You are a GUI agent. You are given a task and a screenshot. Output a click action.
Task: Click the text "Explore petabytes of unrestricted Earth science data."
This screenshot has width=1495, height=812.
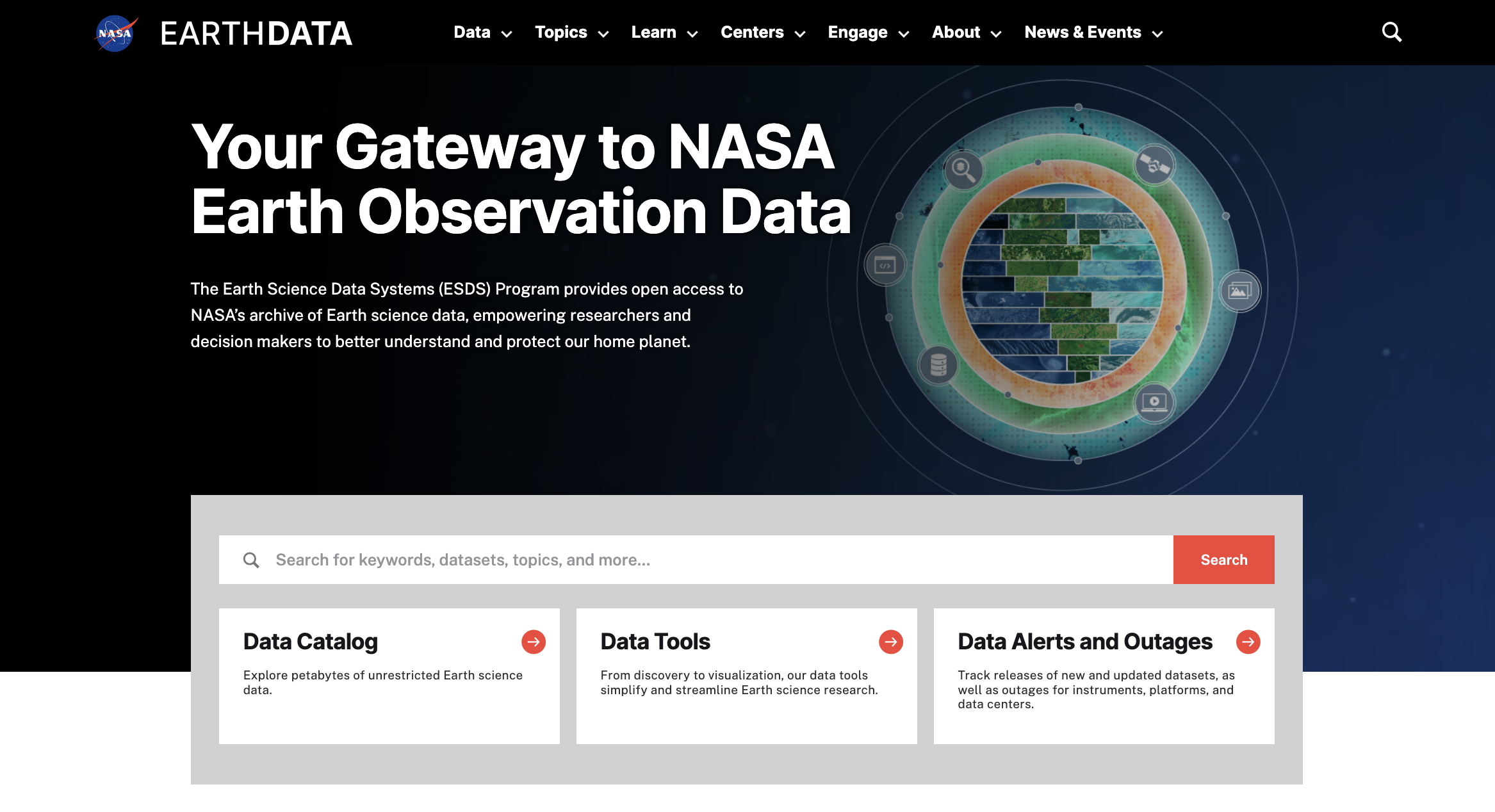pyautogui.click(x=383, y=683)
